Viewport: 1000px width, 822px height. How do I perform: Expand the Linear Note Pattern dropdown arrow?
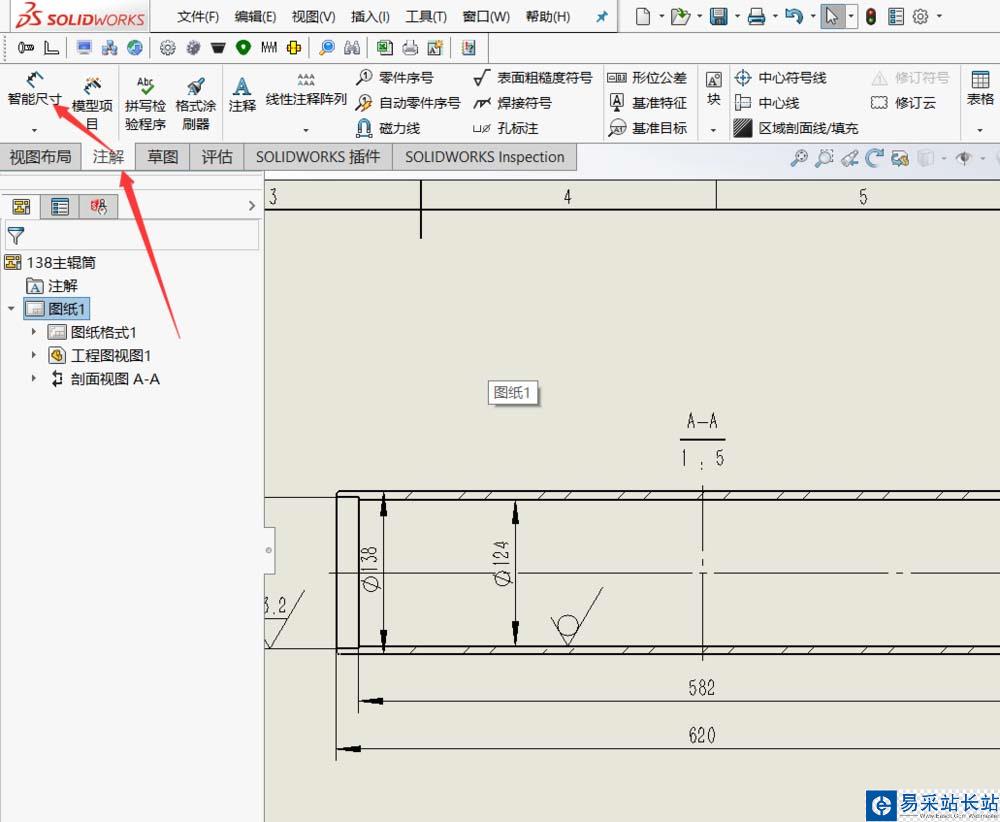click(x=306, y=130)
